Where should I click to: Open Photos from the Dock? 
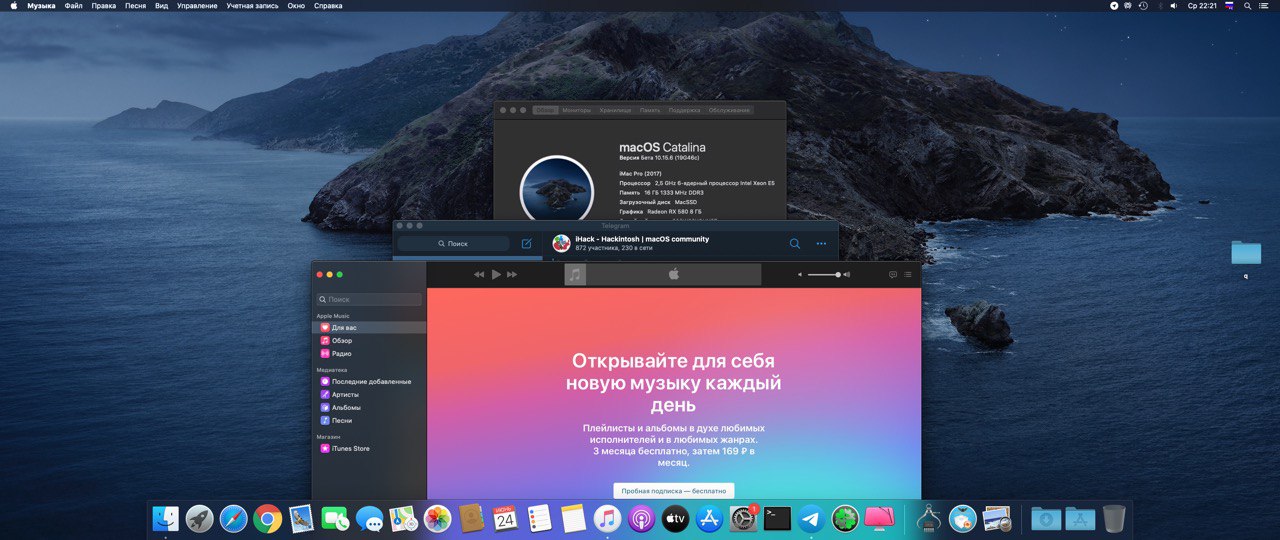pos(437,518)
